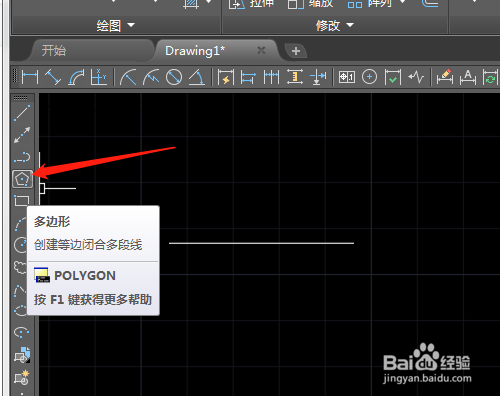Click the dimension Inspection tool
The height and width of the screenshot is (396, 500).
click(392, 77)
